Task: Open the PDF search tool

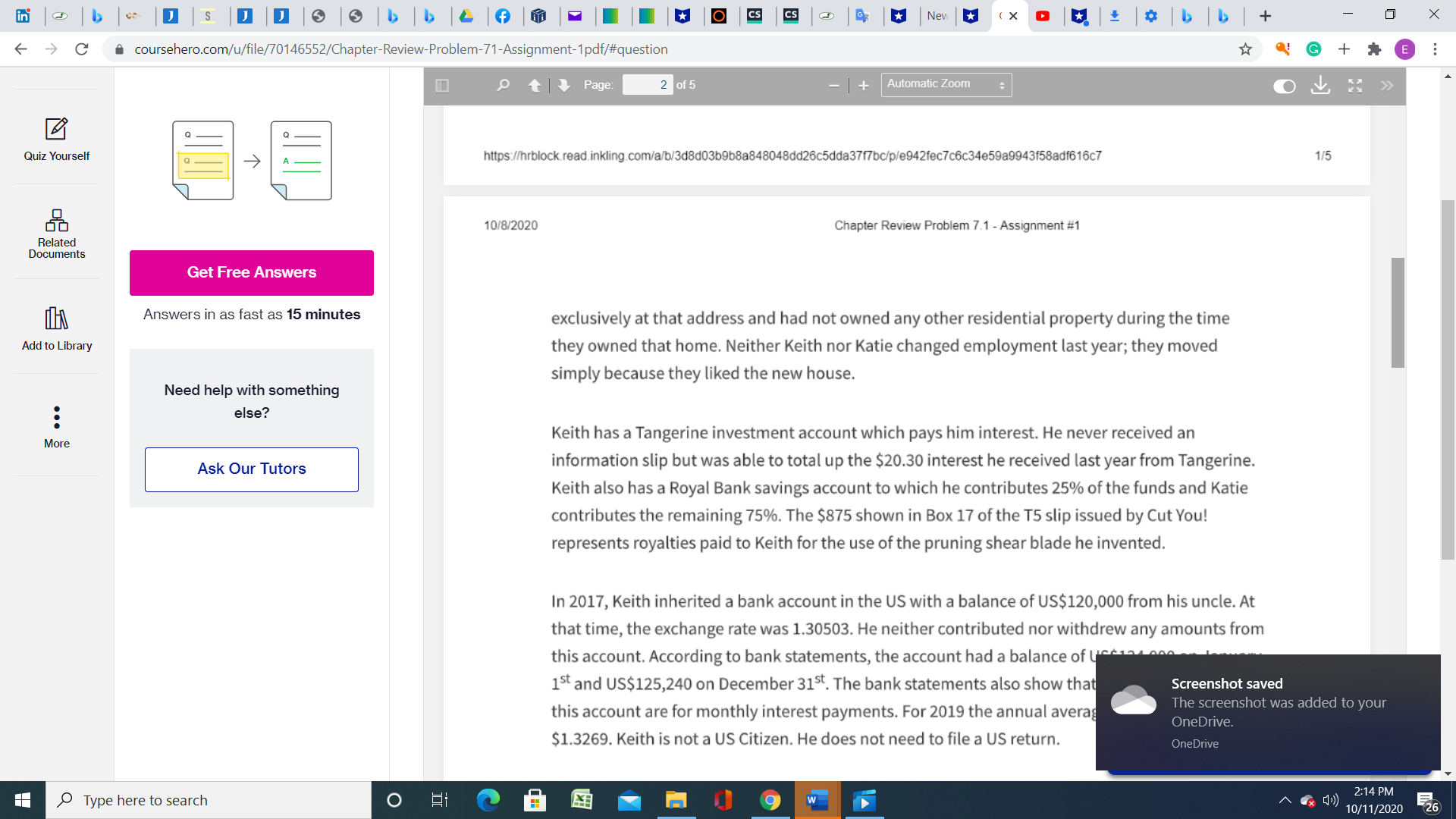Action: [503, 85]
